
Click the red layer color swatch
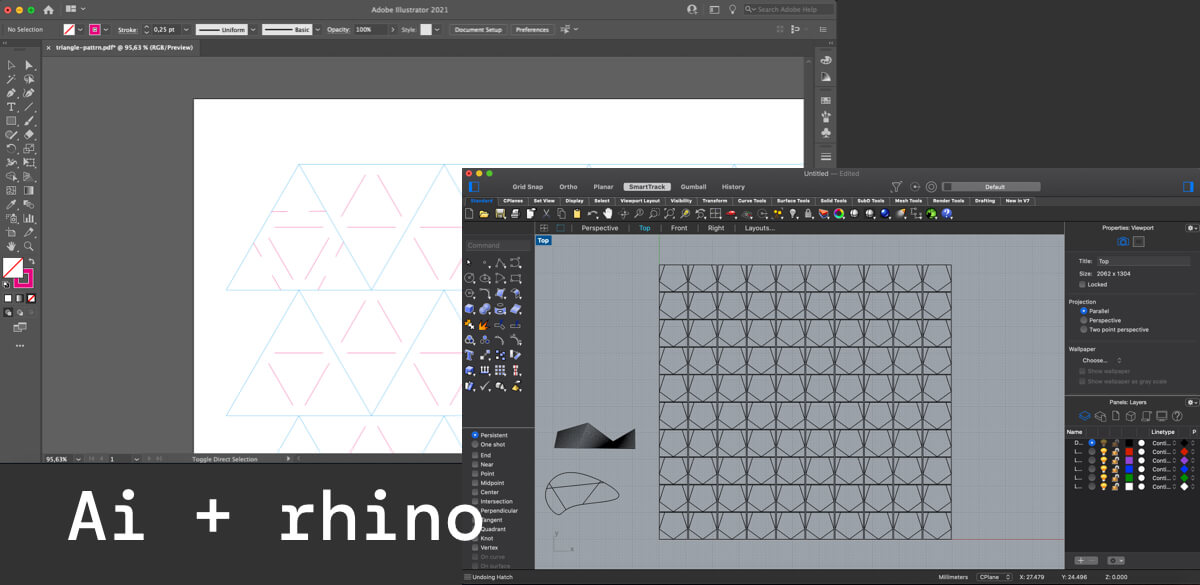1129,451
